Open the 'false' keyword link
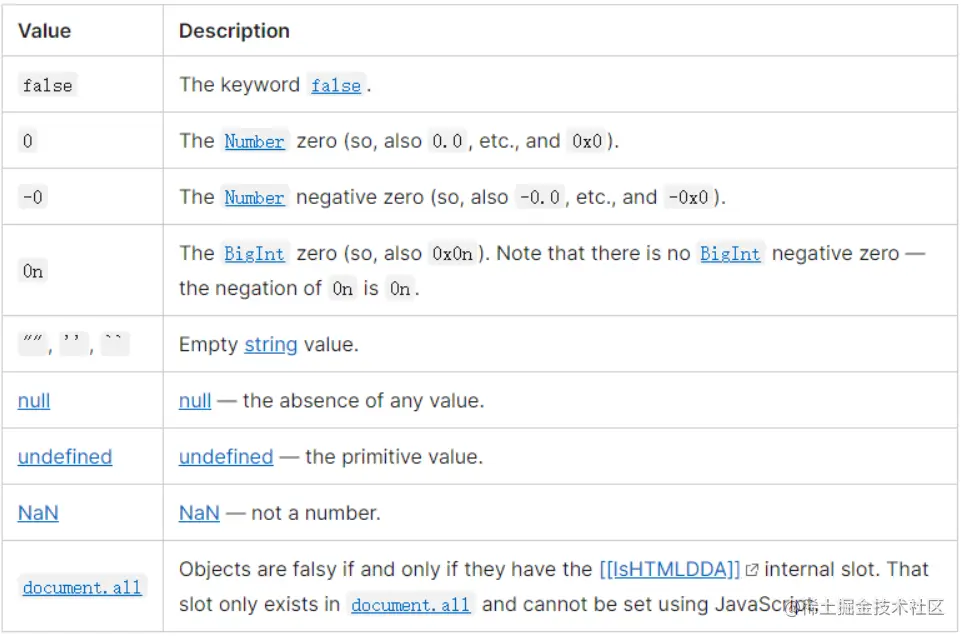This screenshot has height=637, width=964. 335,86
